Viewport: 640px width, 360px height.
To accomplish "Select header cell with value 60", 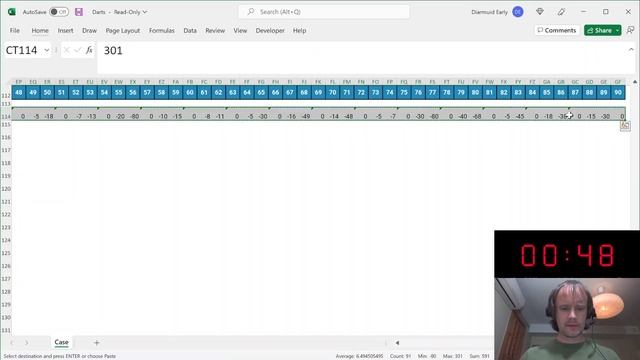I will (x=190, y=92).
